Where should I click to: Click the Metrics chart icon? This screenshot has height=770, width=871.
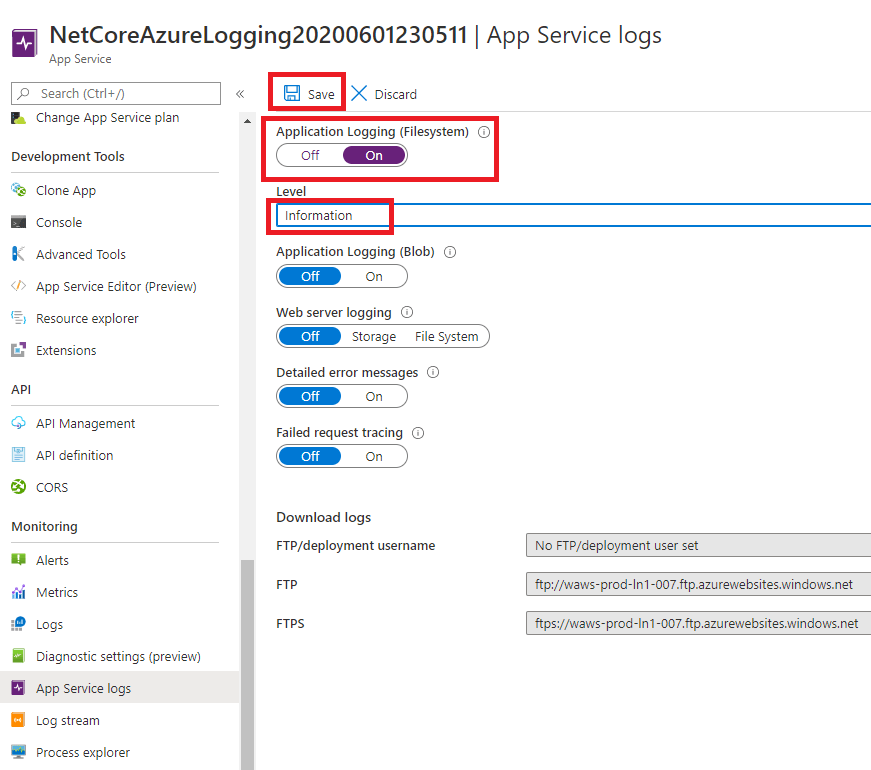(x=19, y=592)
